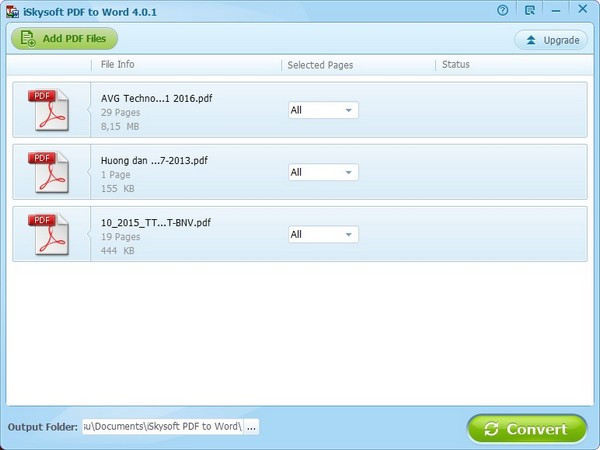Click the Upgrade button
The width and height of the screenshot is (600, 450).
click(552, 40)
